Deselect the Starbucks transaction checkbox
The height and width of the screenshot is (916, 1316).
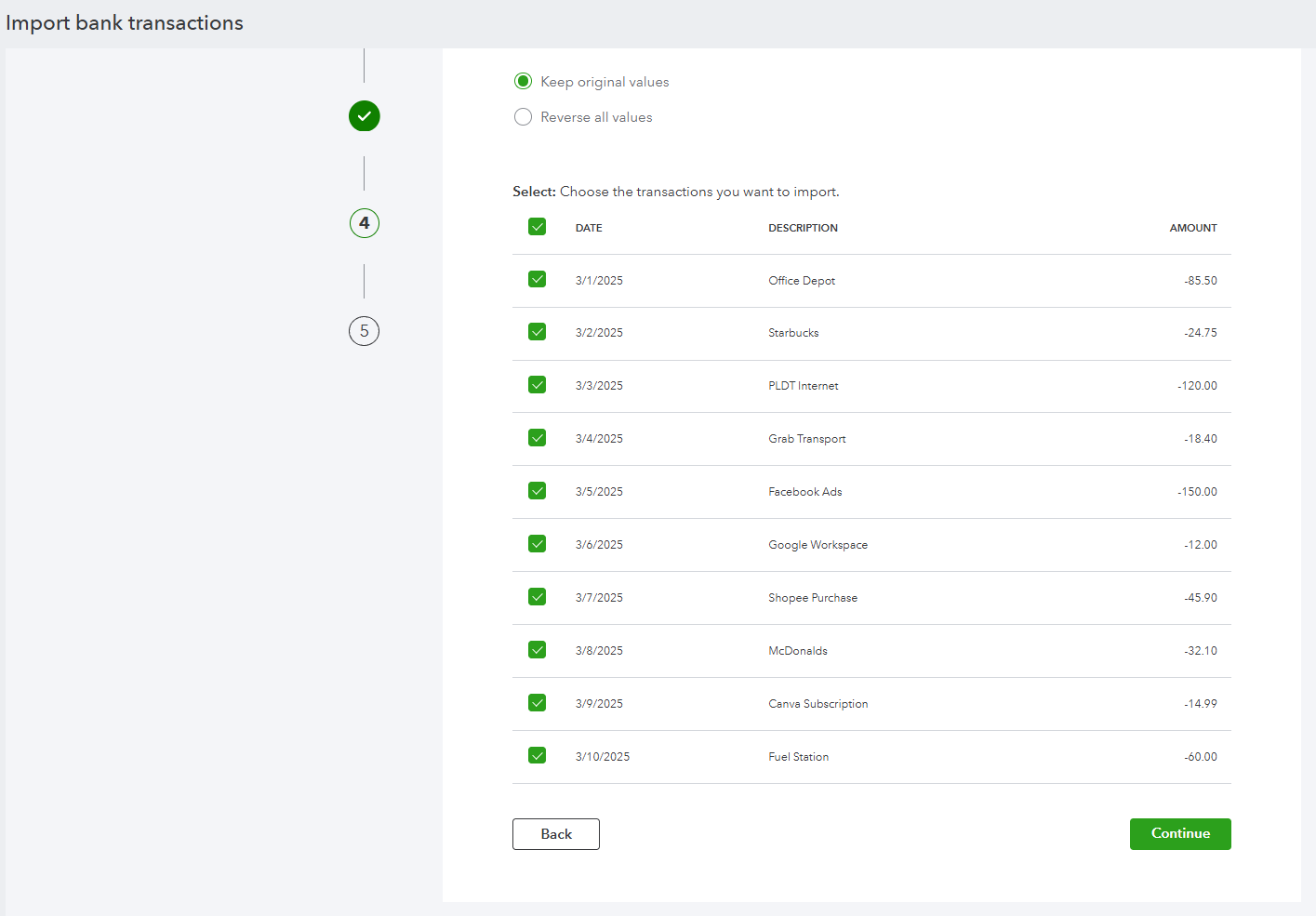pos(538,332)
